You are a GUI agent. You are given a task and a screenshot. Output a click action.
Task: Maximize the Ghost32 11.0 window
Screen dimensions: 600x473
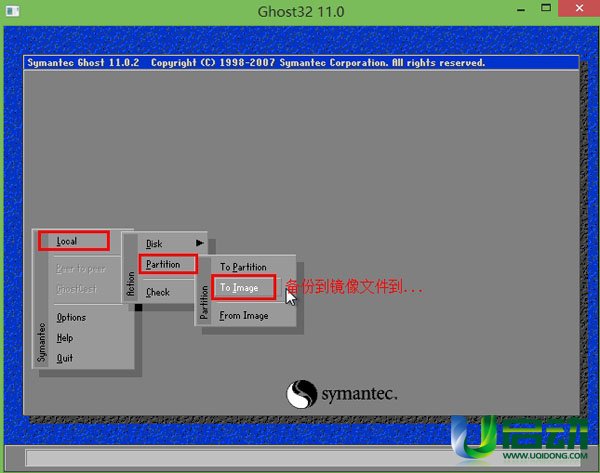tap(546, 8)
